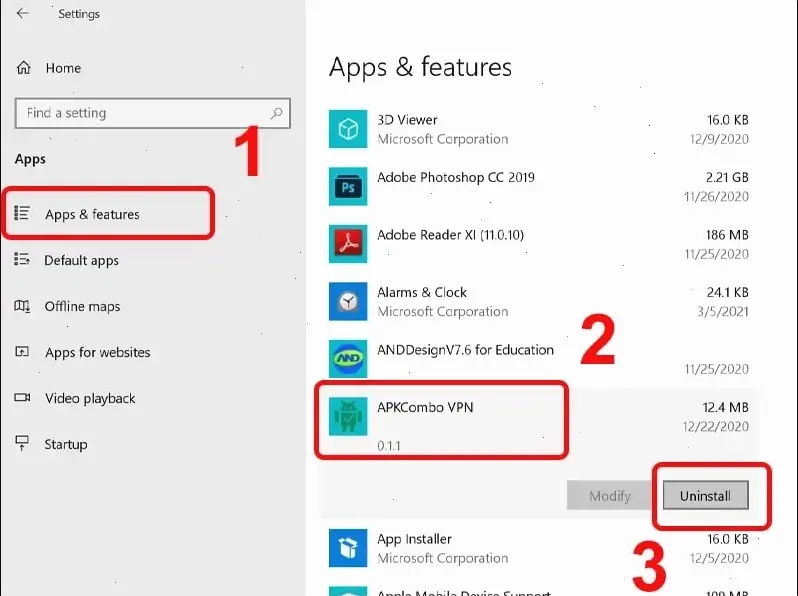Open Apps for websites section
The height and width of the screenshot is (596, 798).
tap(98, 352)
